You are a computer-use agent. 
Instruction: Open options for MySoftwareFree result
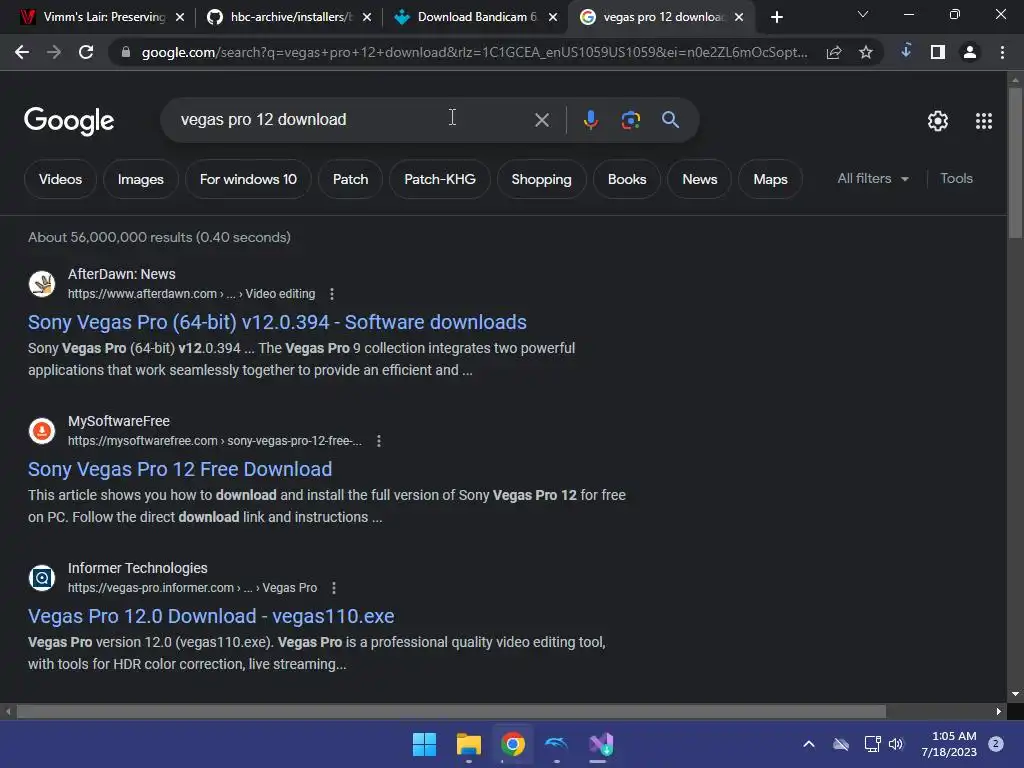(x=379, y=441)
